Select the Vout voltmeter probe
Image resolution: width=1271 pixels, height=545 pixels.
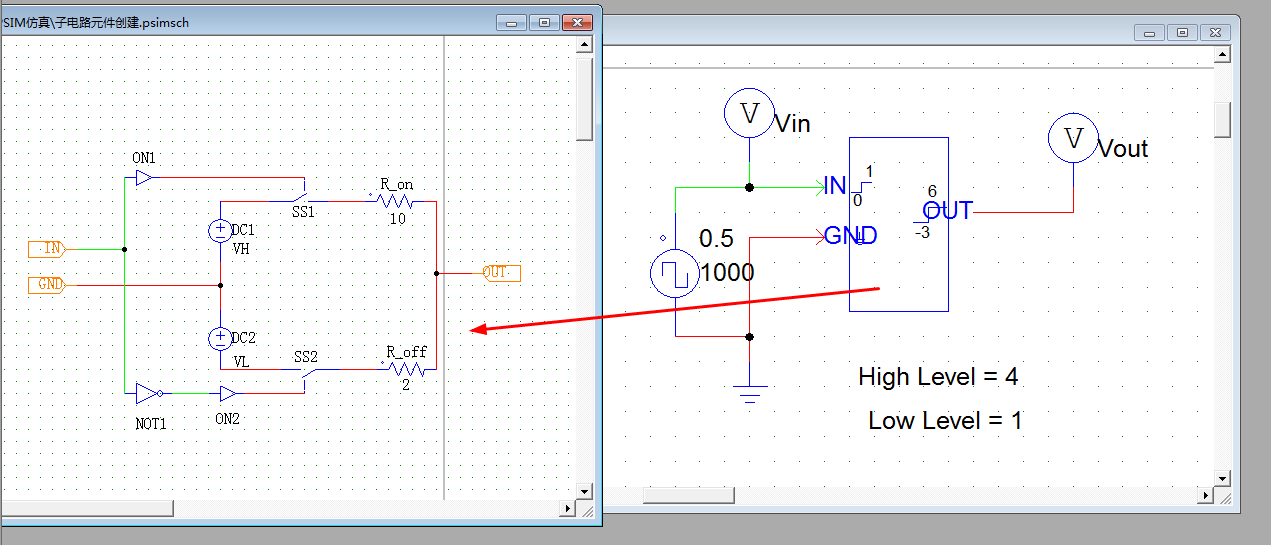coord(1073,138)
